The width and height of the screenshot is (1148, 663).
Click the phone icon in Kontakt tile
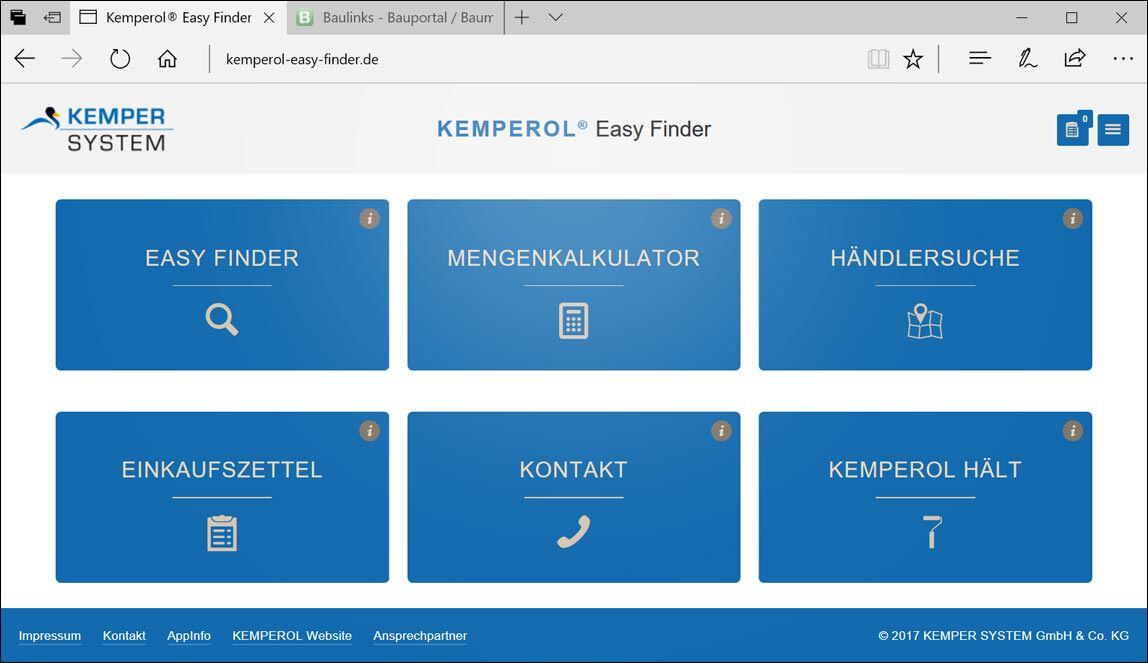point(573,532)
